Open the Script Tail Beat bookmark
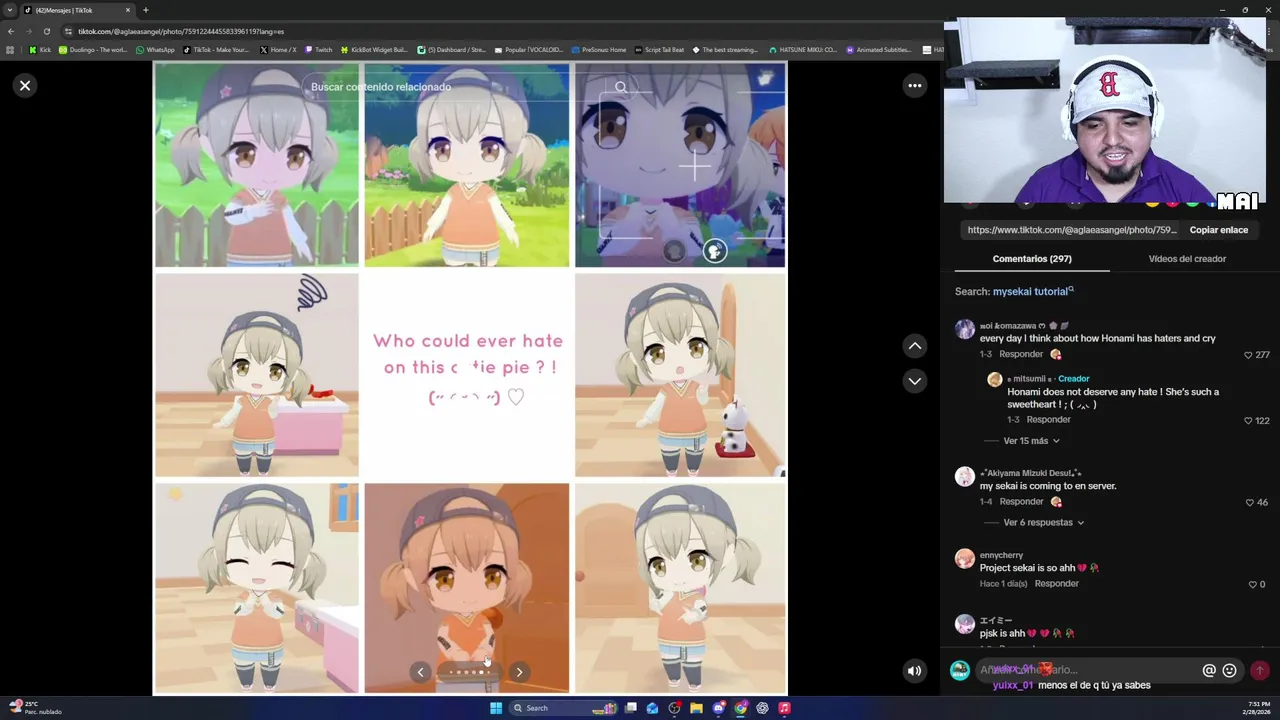 tap(659, 50)
